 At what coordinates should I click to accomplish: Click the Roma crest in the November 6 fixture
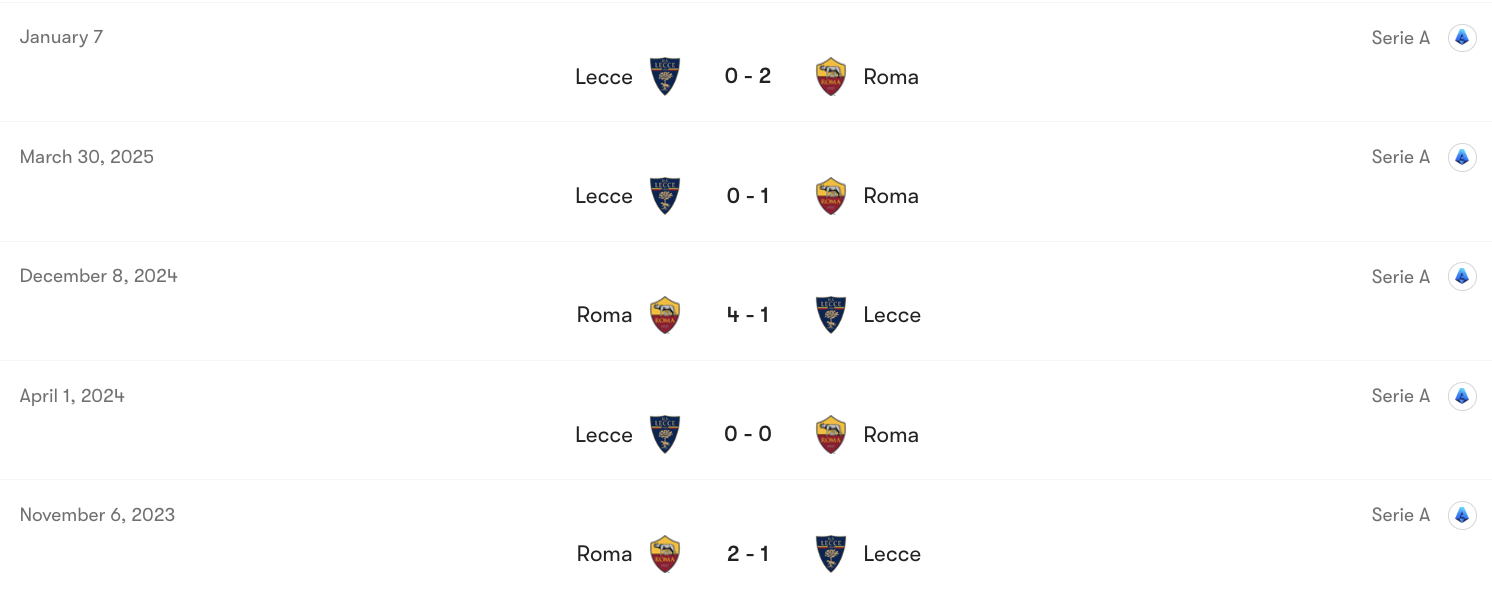[x=665, y=553]
